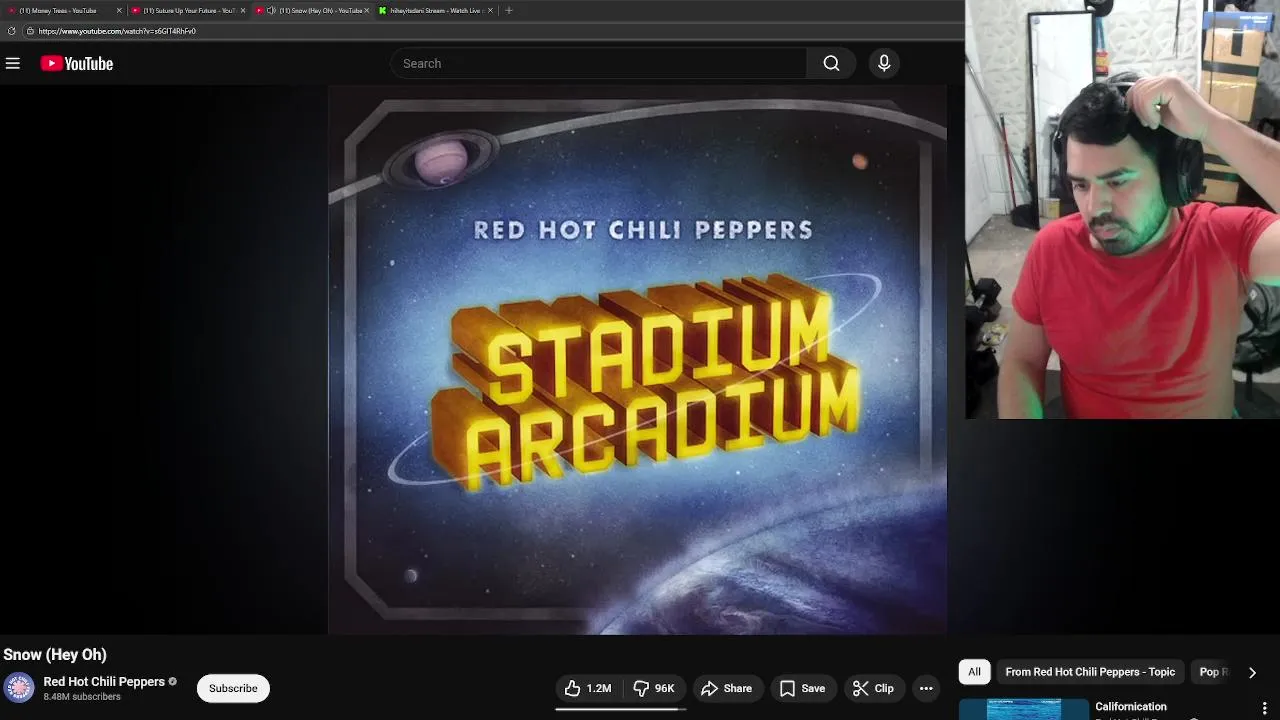Open a new browser tab

(x=509, y=10)
